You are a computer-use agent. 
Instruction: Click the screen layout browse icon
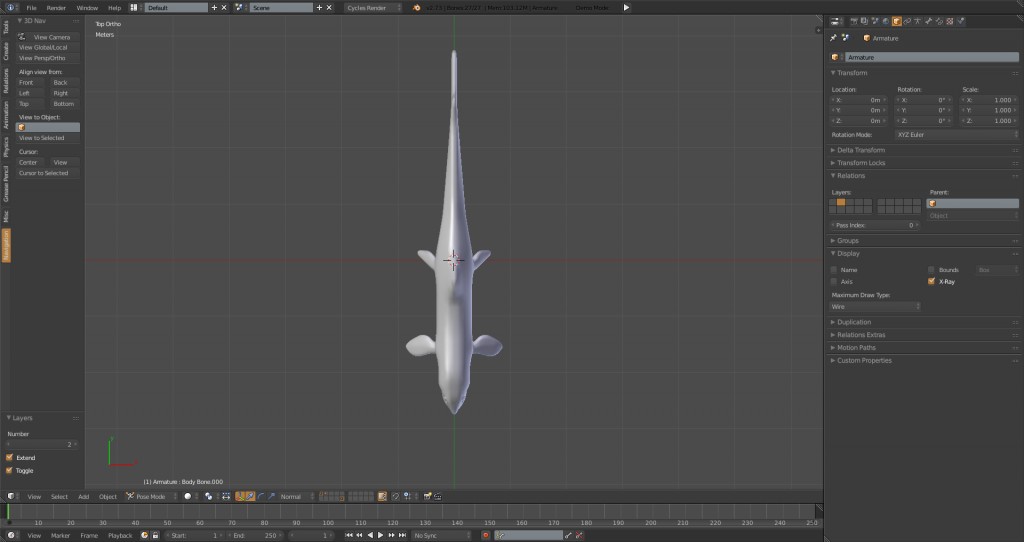point(134,8)
